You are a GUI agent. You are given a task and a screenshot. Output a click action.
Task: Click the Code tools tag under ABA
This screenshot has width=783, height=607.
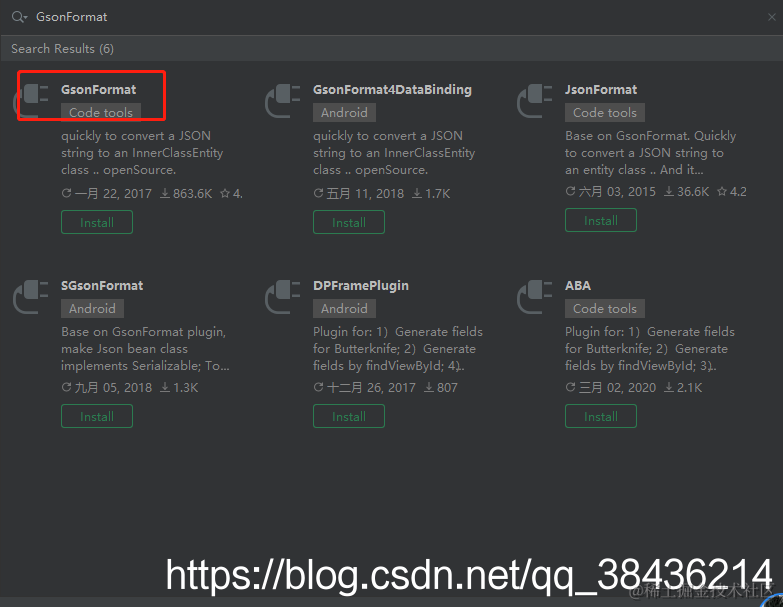coord(605,308)
